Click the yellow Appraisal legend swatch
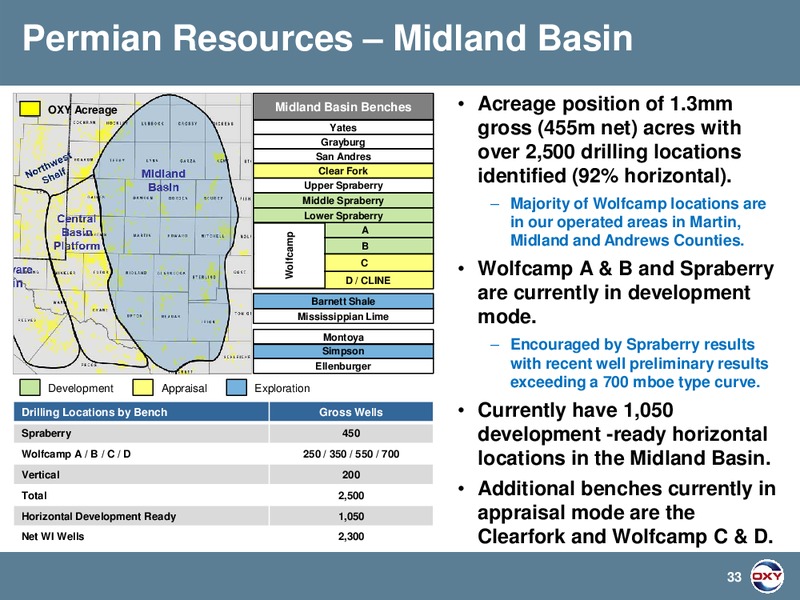Screen dimensions: 800x600 (143, 387)
